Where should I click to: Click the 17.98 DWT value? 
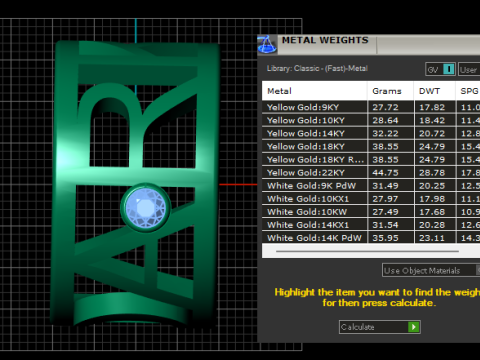click(432, 199)
